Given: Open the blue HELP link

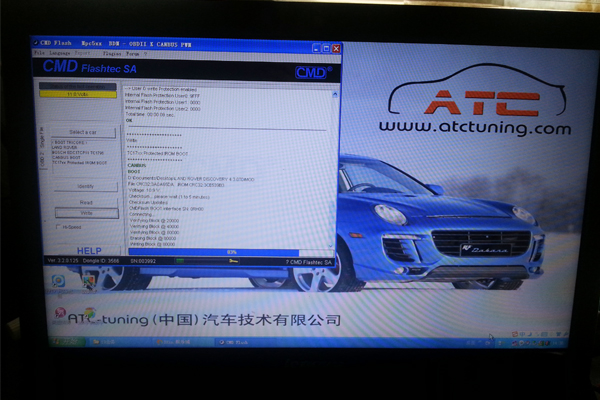Looking at the screenshot, I should point(89,251).
